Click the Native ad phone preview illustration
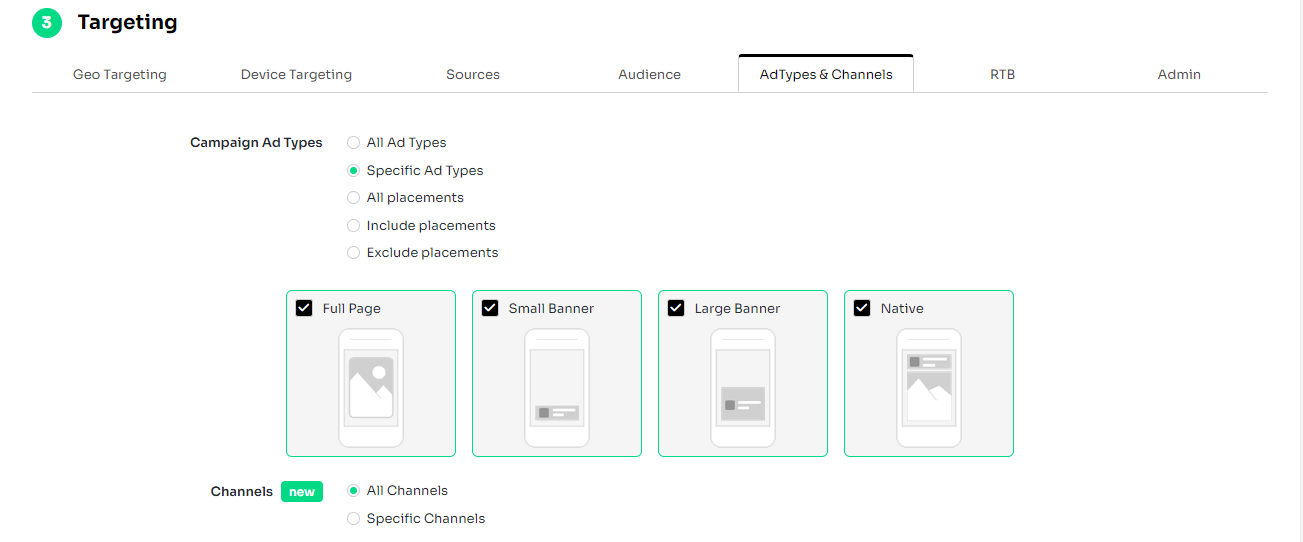Image resolution: width=1303 pixels, height=542 pixels. tap(929, 388)
